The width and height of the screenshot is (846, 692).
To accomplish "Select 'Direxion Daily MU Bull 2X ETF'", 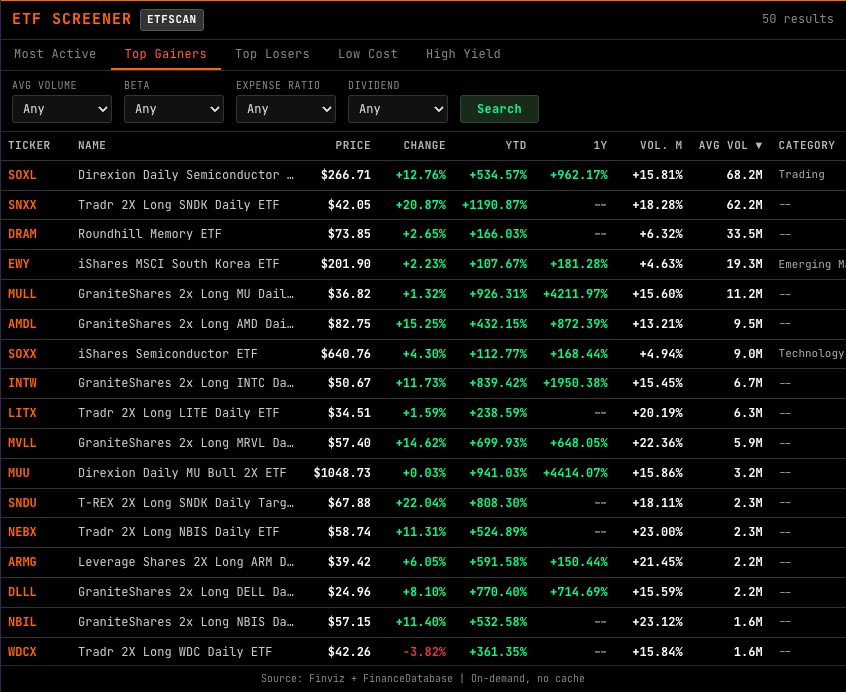I will tap(182, 472).
